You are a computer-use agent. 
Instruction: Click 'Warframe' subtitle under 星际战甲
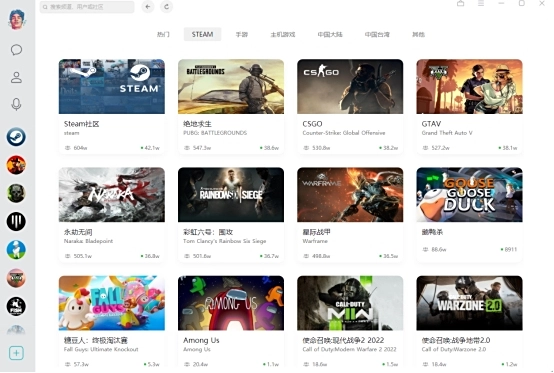[x=315, y=241]
